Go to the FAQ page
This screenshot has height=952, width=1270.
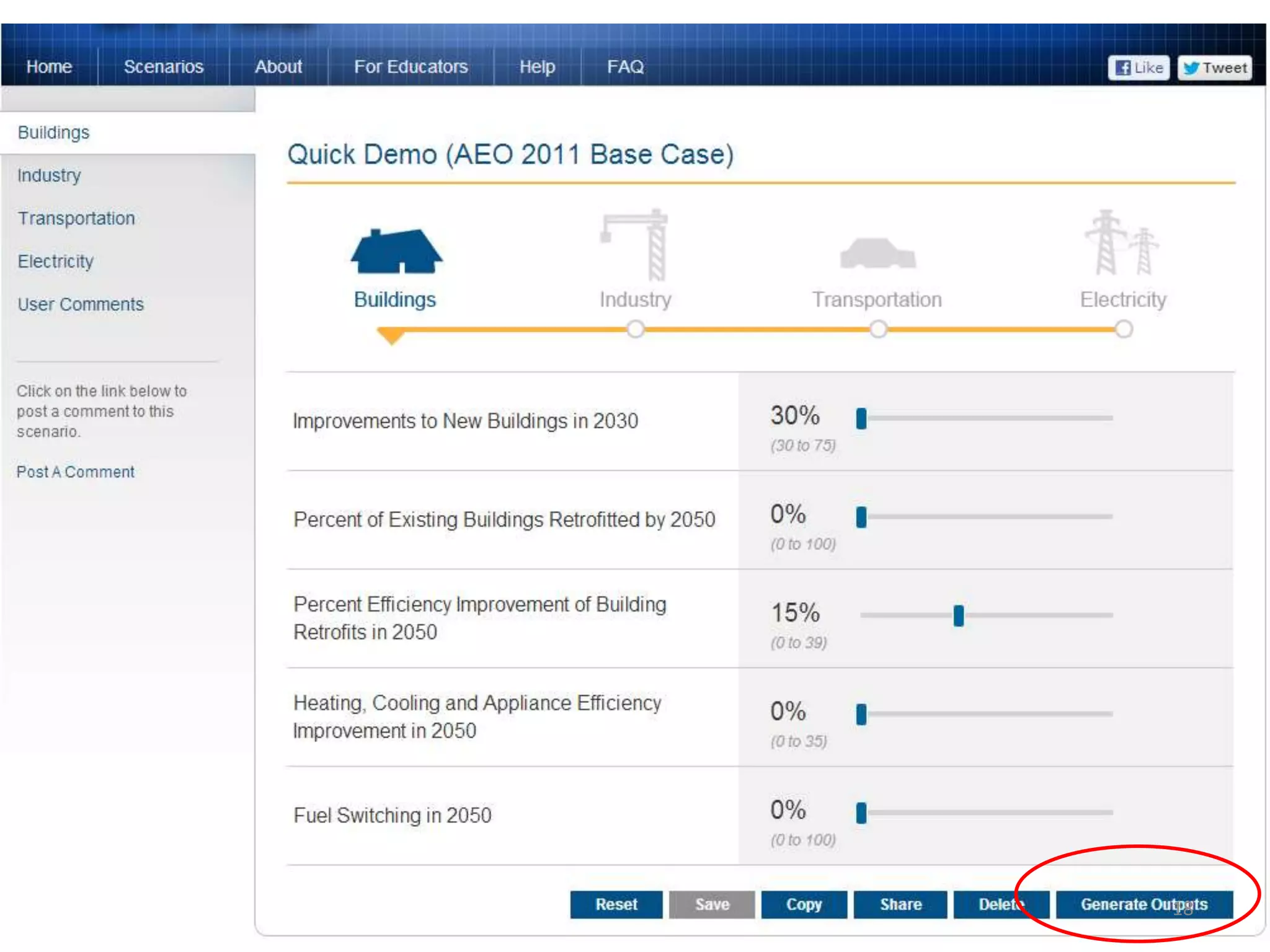tap(625, 67)
